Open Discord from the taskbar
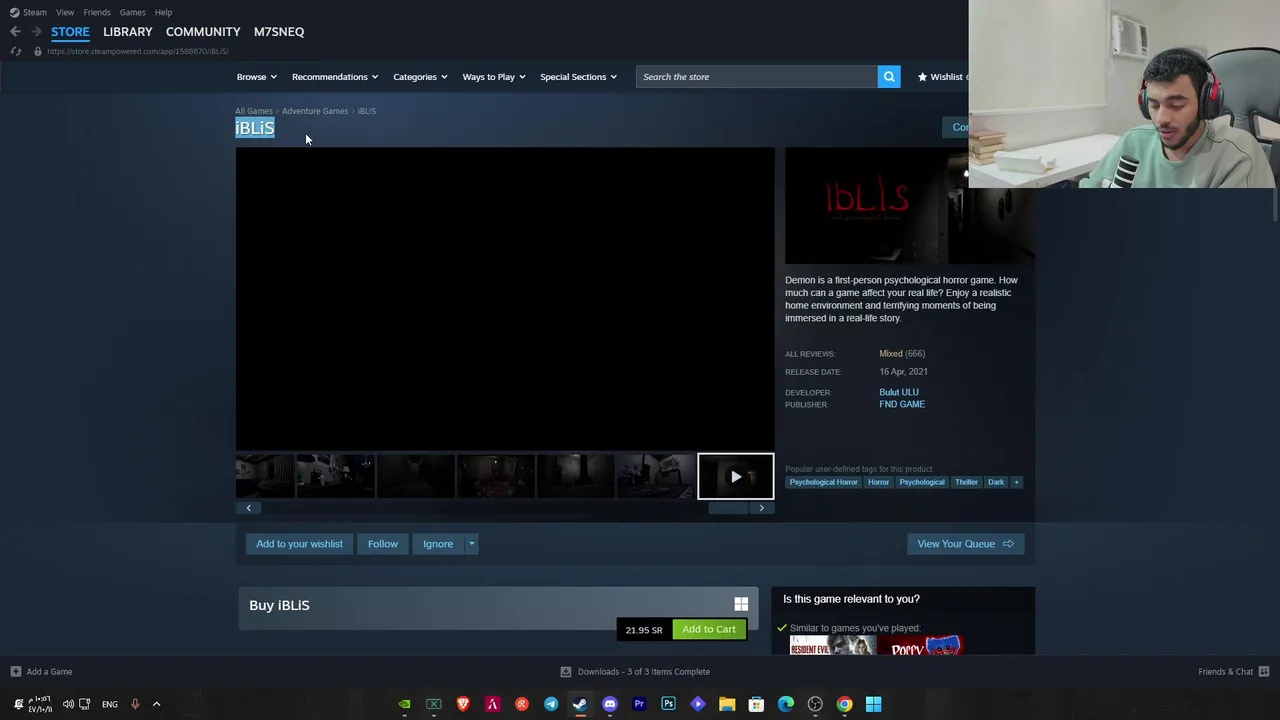Screen dimensions: 1280x720 click(x=610, y=704)
